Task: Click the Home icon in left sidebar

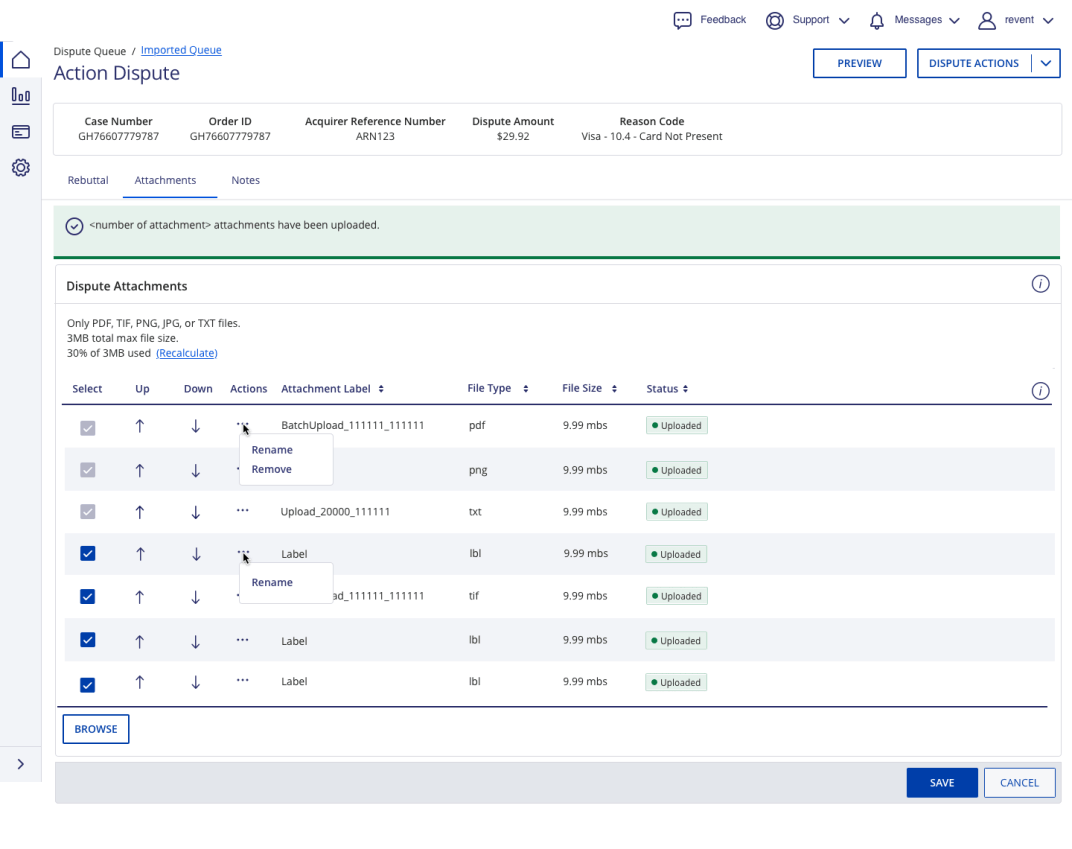Action: 20,60
